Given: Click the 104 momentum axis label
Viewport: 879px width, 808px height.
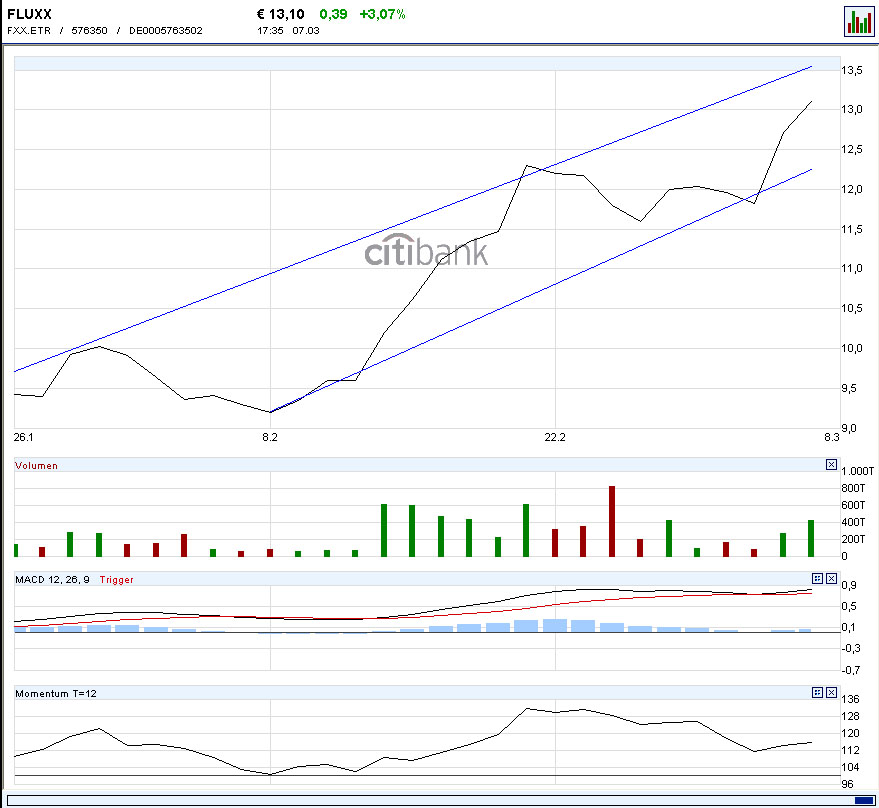Looking at the screenshot, I should [850, 767].
